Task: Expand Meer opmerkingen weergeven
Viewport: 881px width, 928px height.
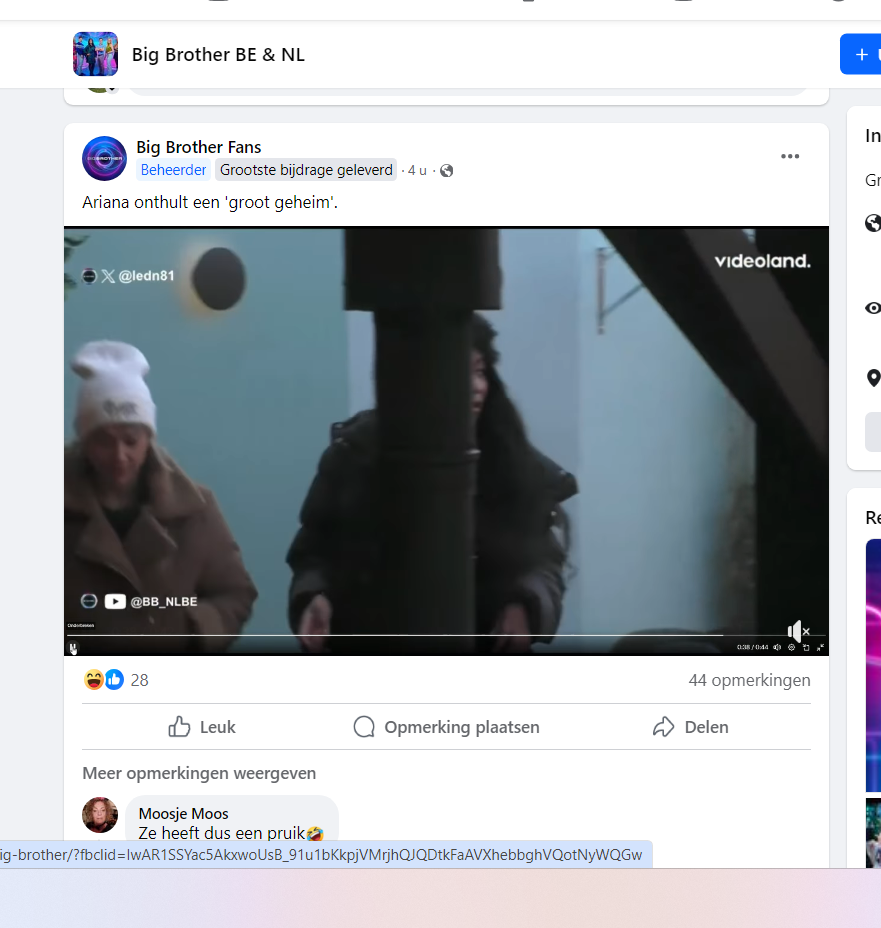Action: 199,774
